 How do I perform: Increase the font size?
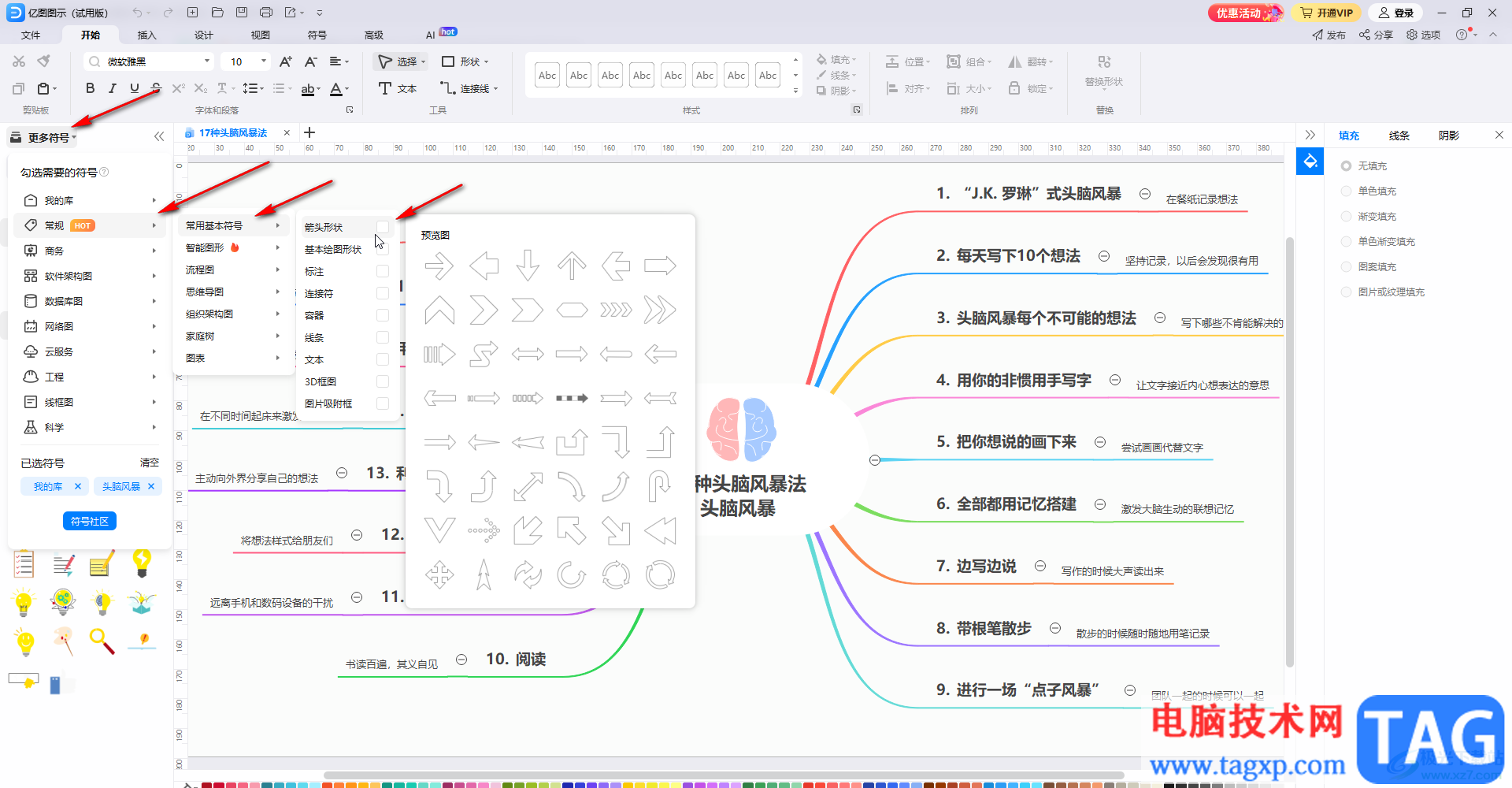(285, 61)
